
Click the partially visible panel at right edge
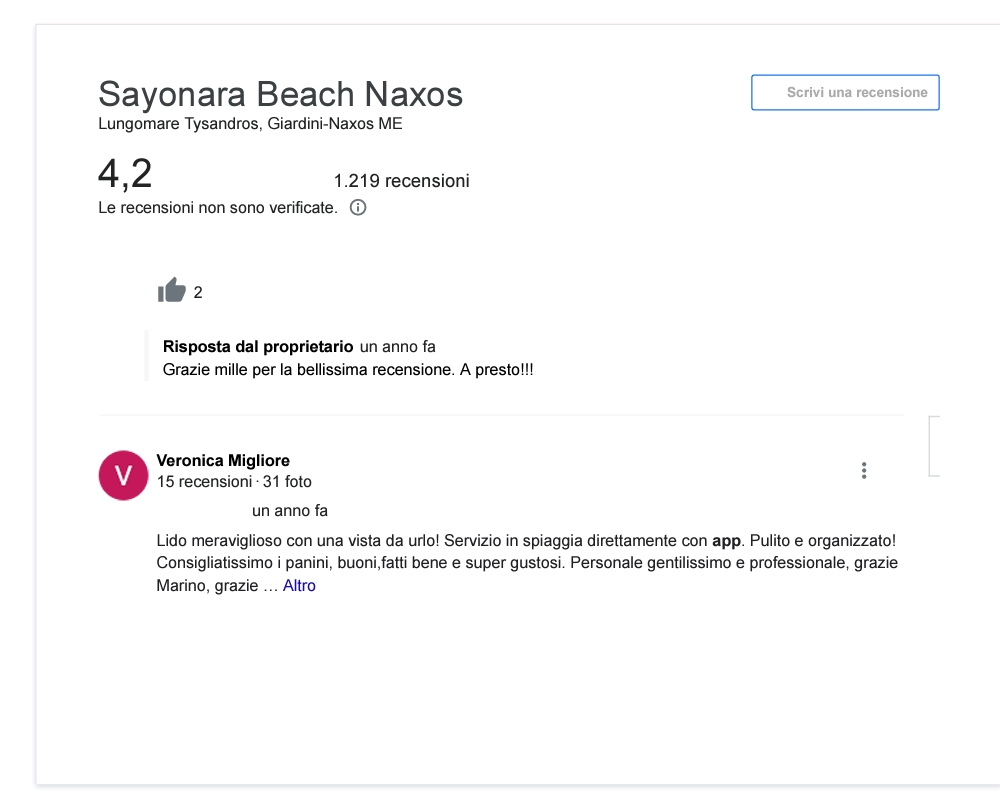934,446
